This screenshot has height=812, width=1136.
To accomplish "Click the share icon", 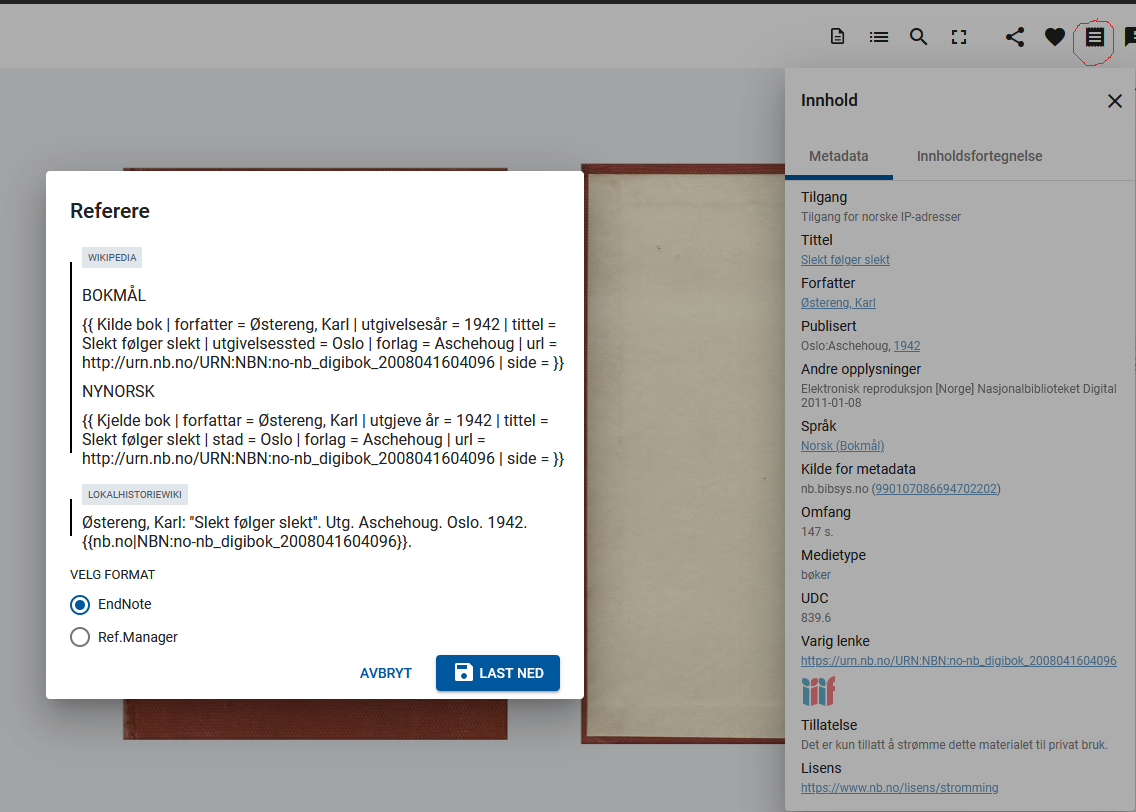I will click(1015, 37).
